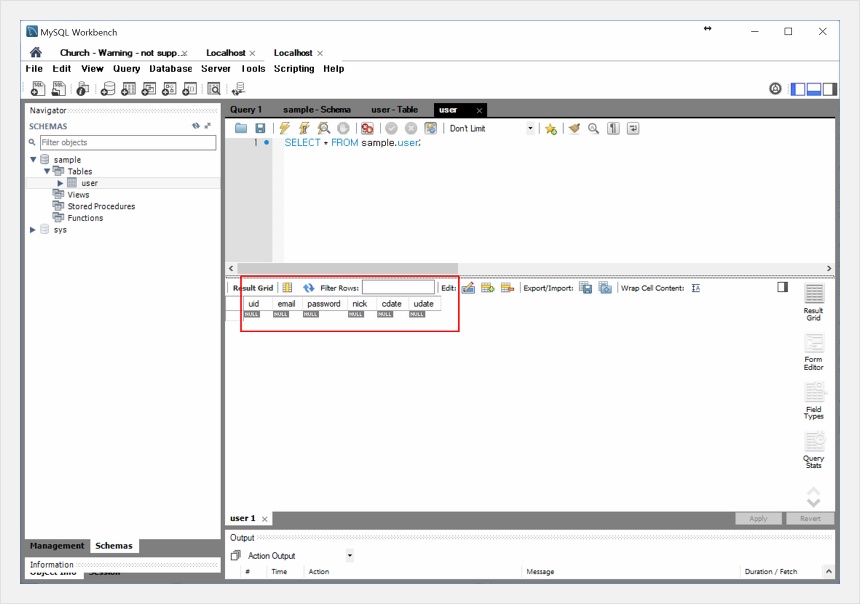The height and width of the screenshot is (604, 860).
Task: Execute the whole SQL script
Action: click(x=285, y=128)
